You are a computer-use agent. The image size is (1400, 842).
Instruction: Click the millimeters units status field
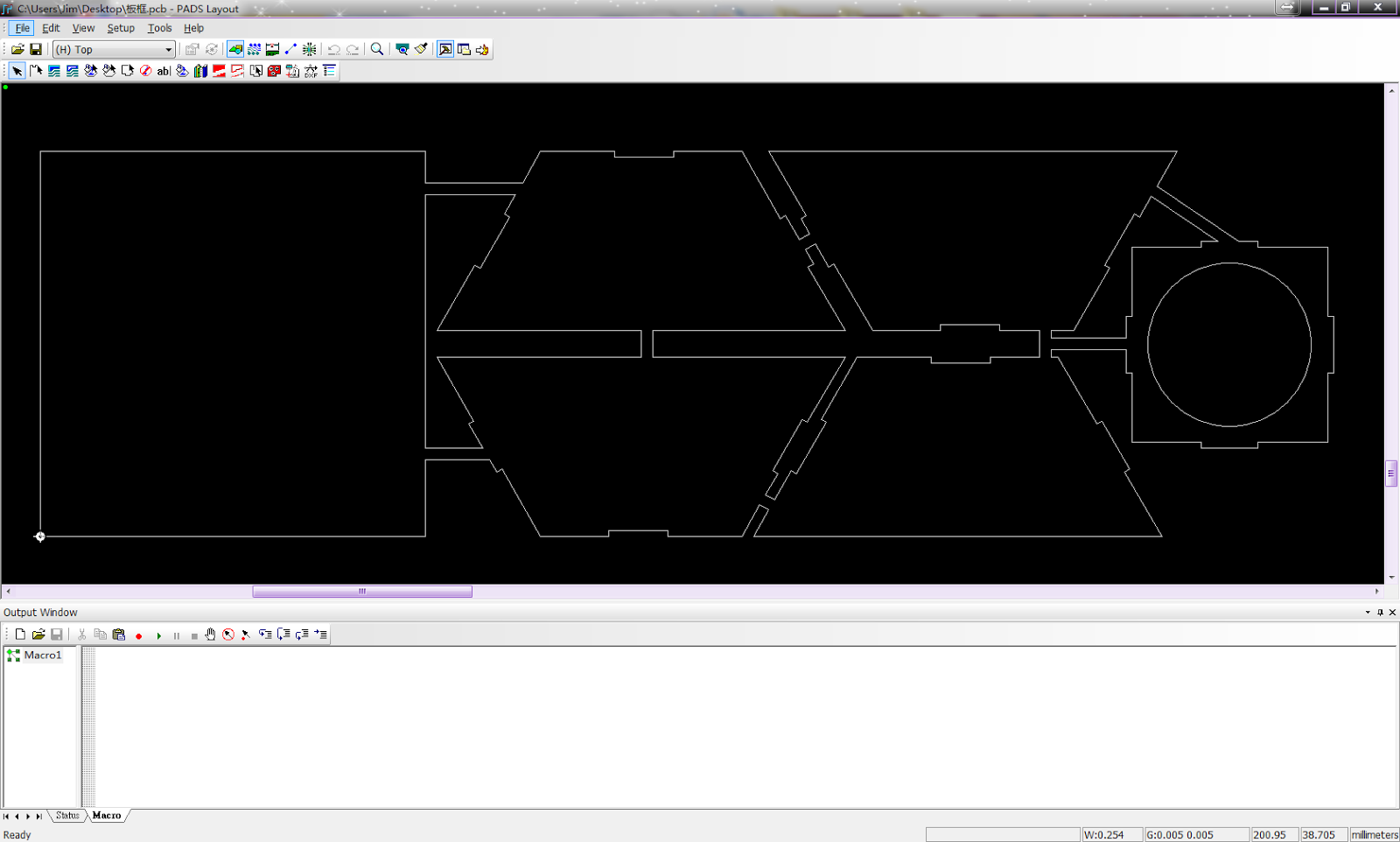pos(1374,835)
